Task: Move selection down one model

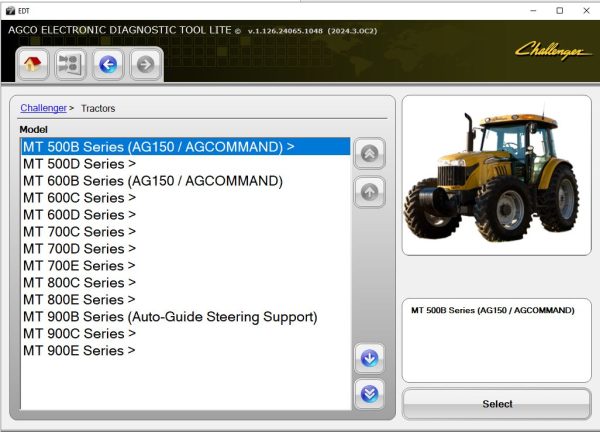Action: (x=369, y=359)
